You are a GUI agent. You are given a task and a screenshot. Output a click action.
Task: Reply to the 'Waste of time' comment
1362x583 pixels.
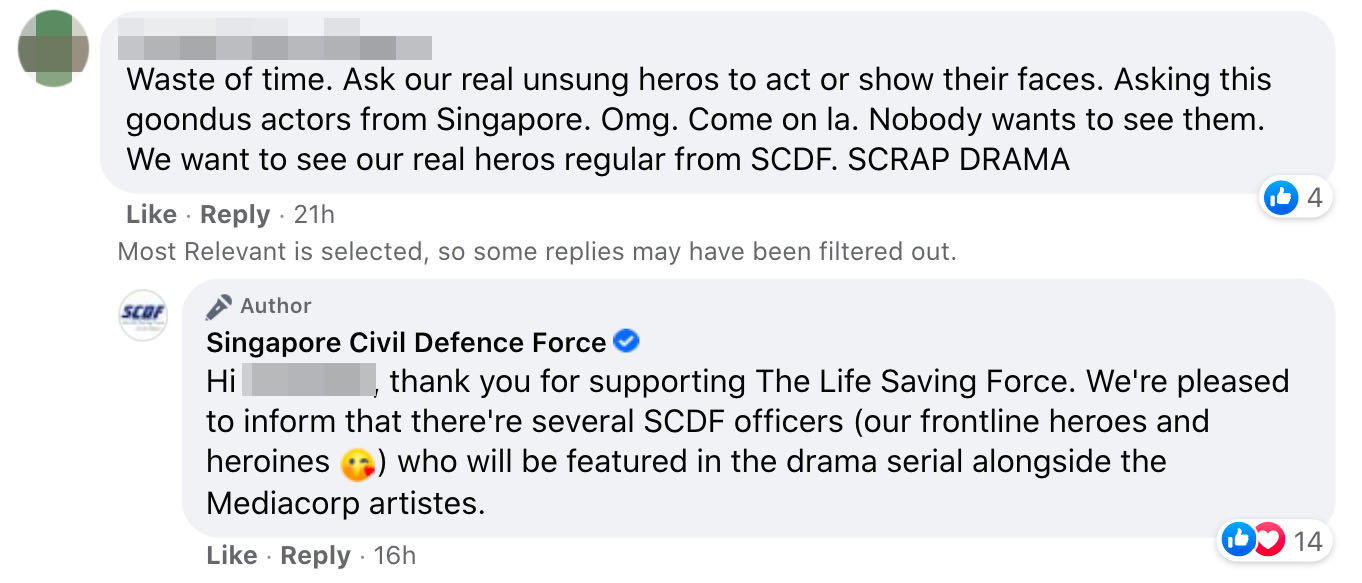coord(235,214)
